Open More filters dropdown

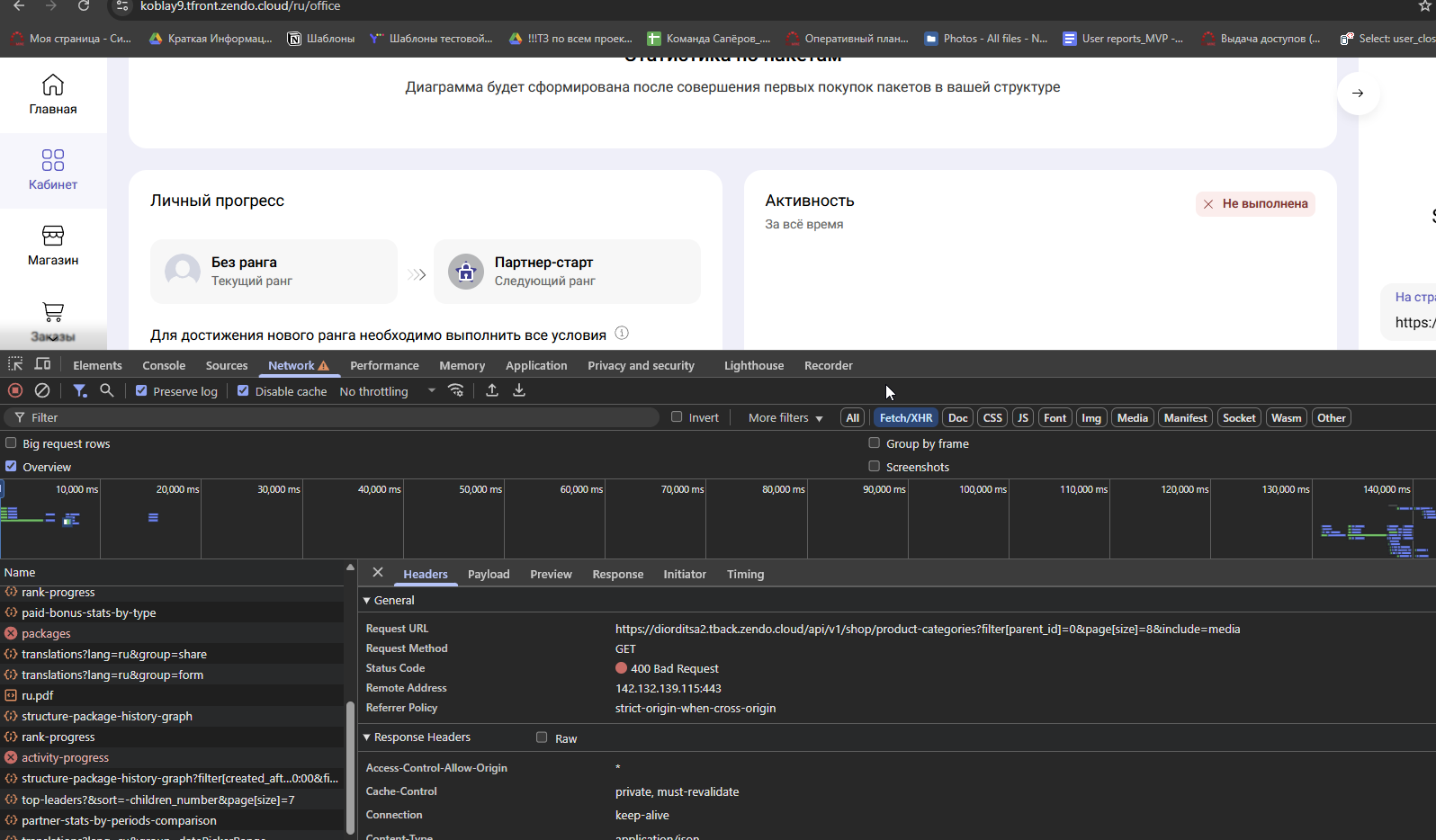coord(785,417)
